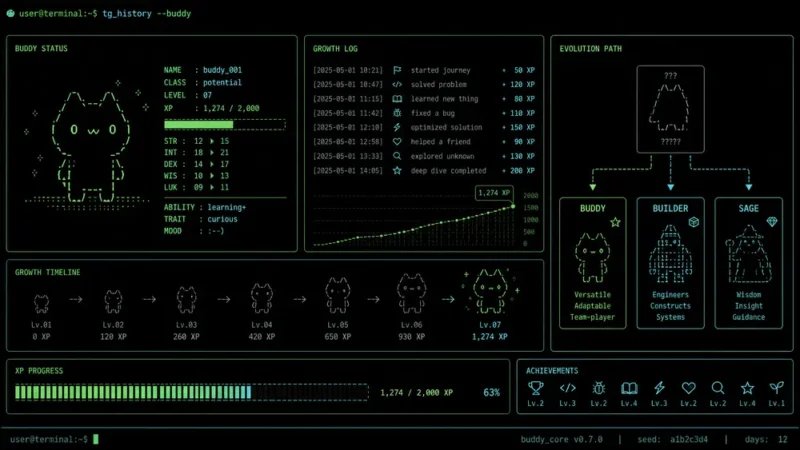800x450 pixels.
Task: Click the WIS stat row
Action: [x=196, y=176]
